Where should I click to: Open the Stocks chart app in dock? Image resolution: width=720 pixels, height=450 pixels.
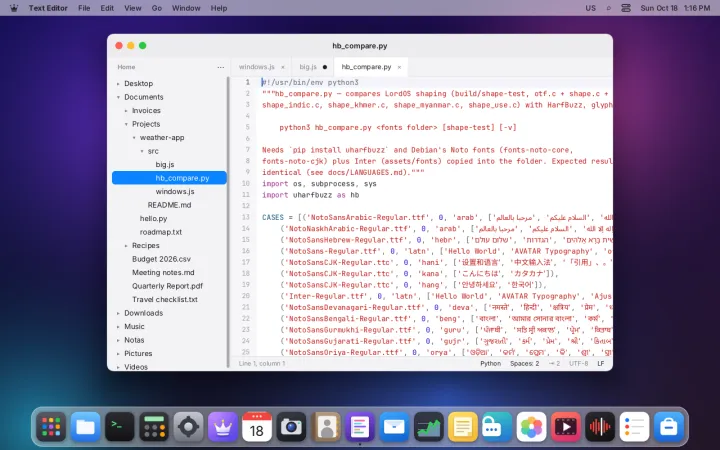coord(428,427)
